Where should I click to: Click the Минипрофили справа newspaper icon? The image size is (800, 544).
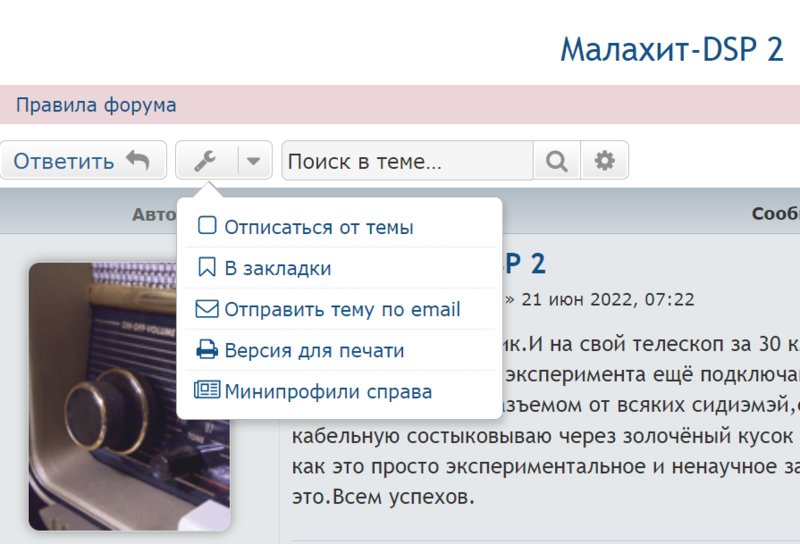point(207,390)
